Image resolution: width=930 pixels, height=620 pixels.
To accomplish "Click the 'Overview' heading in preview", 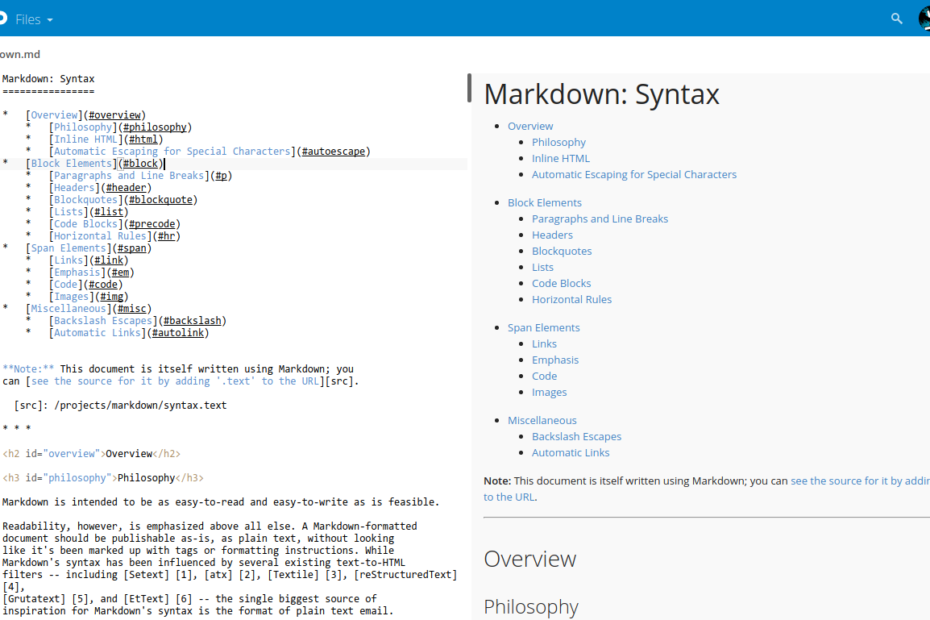I will pyautogui.click(x=530, y=559).
